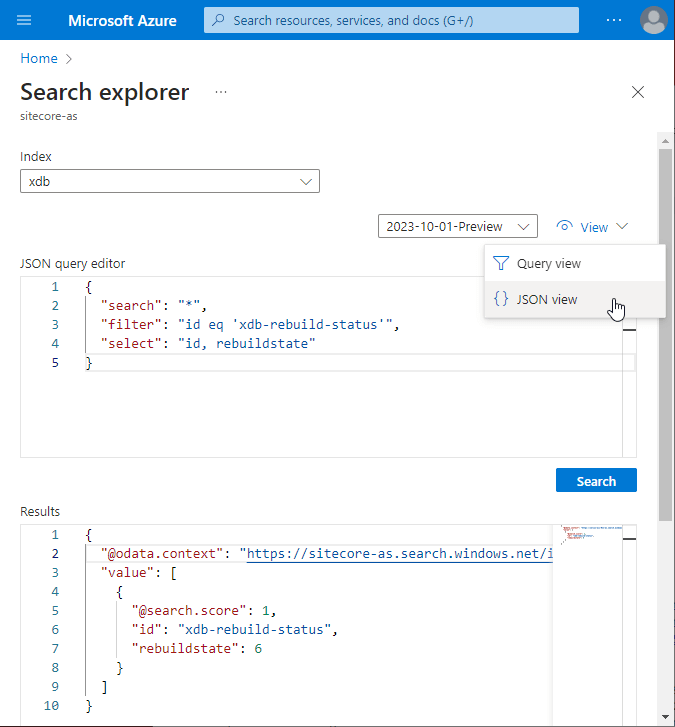Click the funnel icon for Query view
Screen dimensions: 675x727
(501, 263)
